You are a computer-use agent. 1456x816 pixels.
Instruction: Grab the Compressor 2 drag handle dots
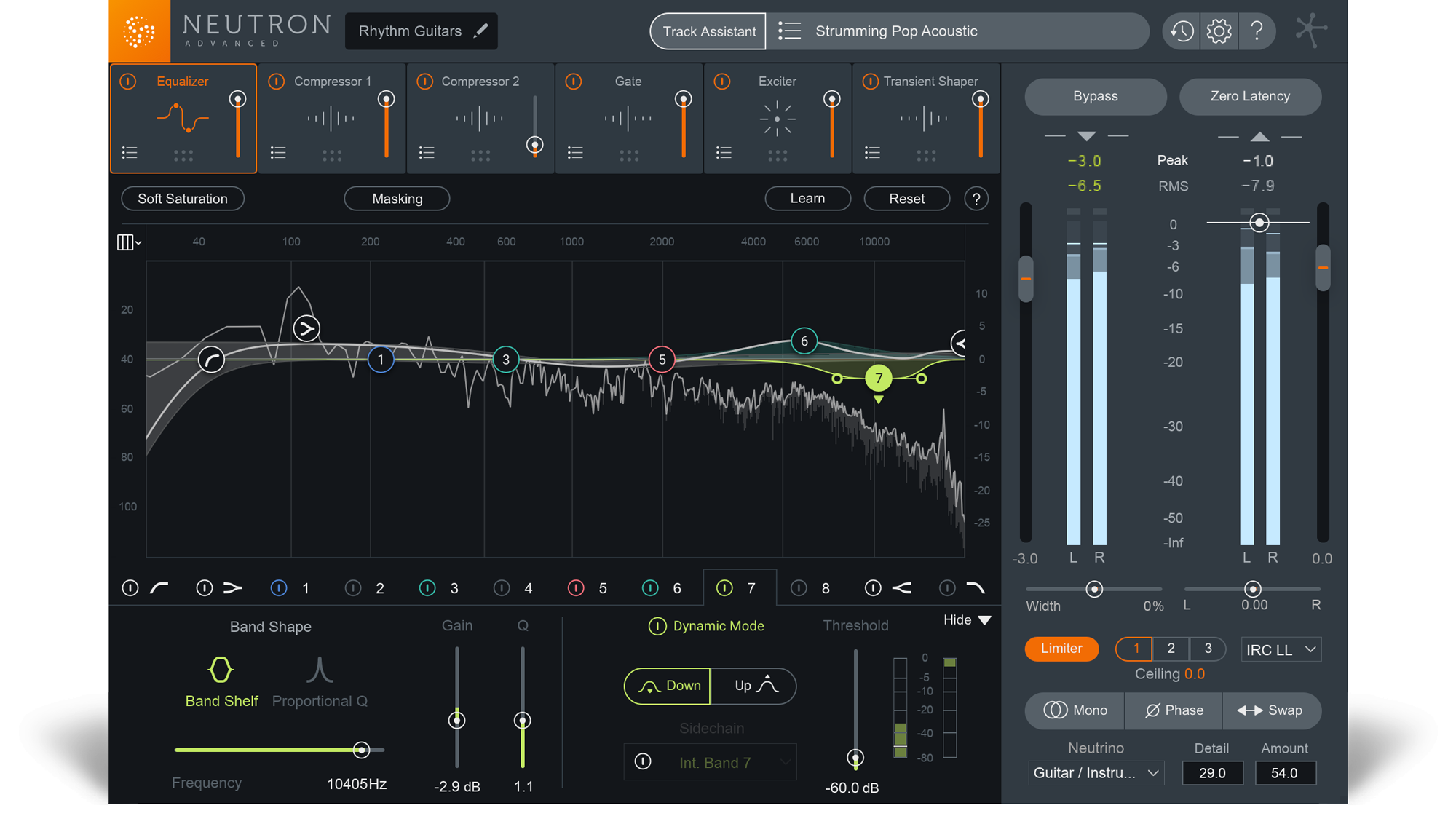(480, 155)
